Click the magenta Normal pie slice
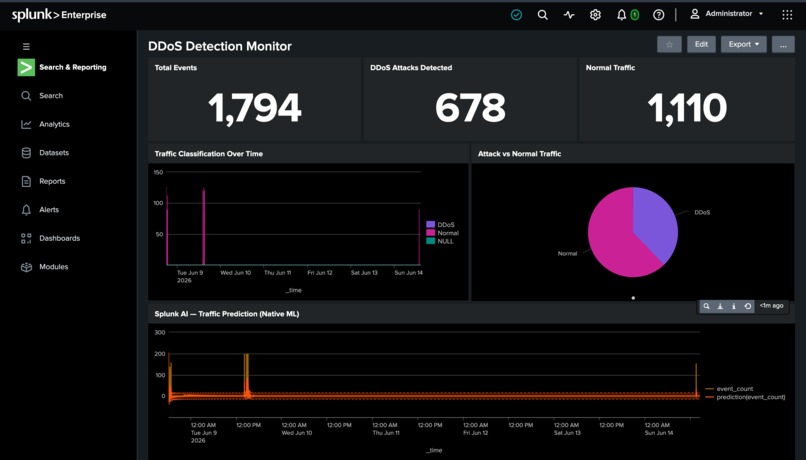This screenshot has height=460, width=806. [612, 239]
